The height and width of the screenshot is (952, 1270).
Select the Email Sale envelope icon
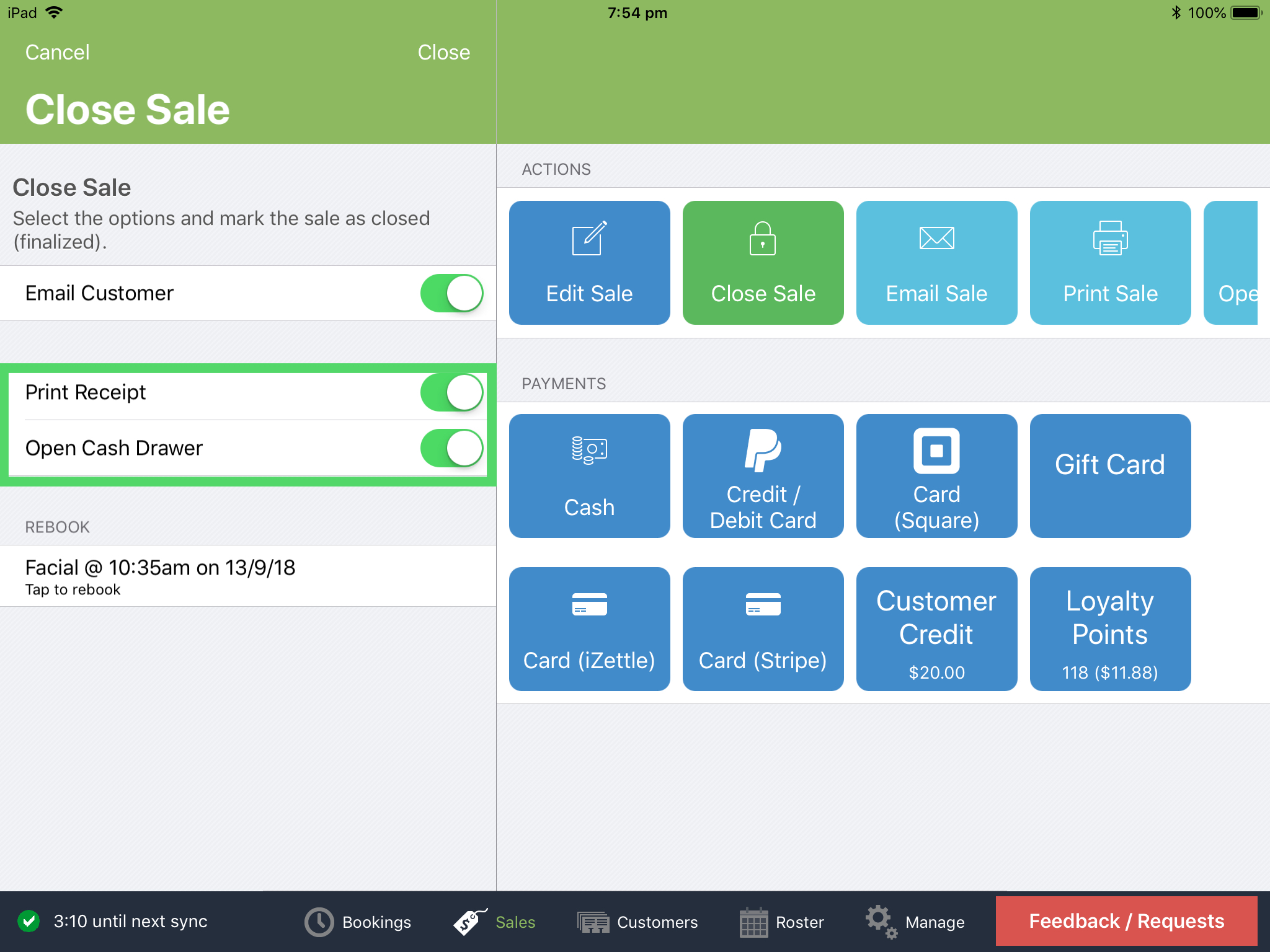tap(936, 239)
